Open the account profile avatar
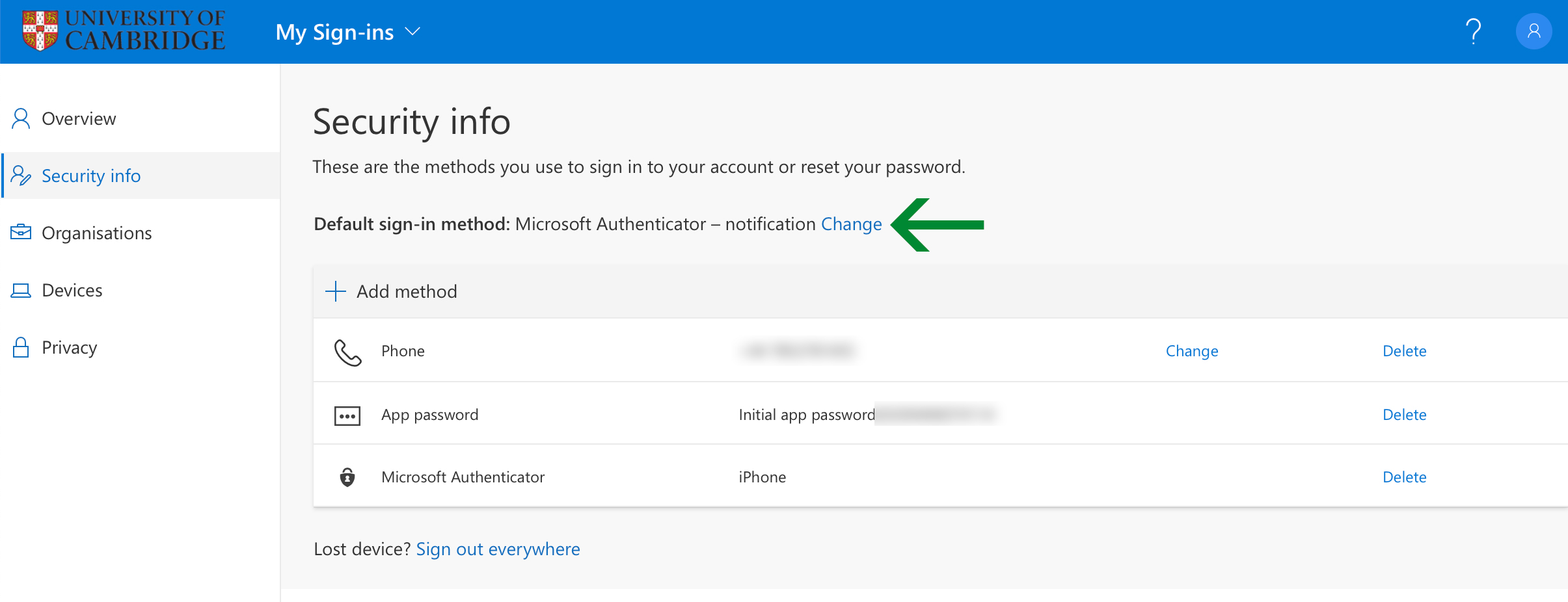 (x=1534, y=31)
